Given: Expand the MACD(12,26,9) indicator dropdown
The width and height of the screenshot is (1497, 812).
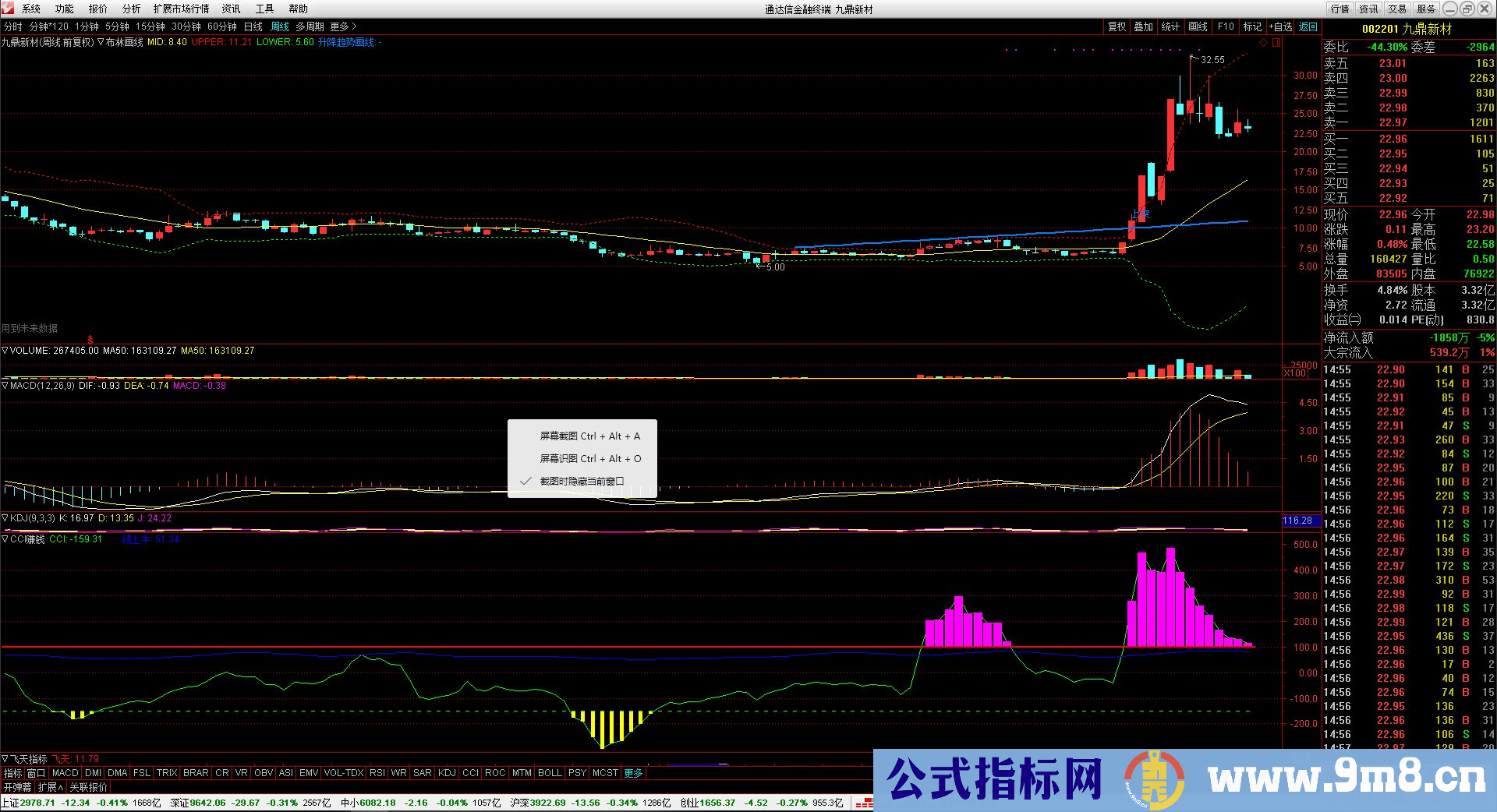Looking at the screenshot, I should click(5, 386).
